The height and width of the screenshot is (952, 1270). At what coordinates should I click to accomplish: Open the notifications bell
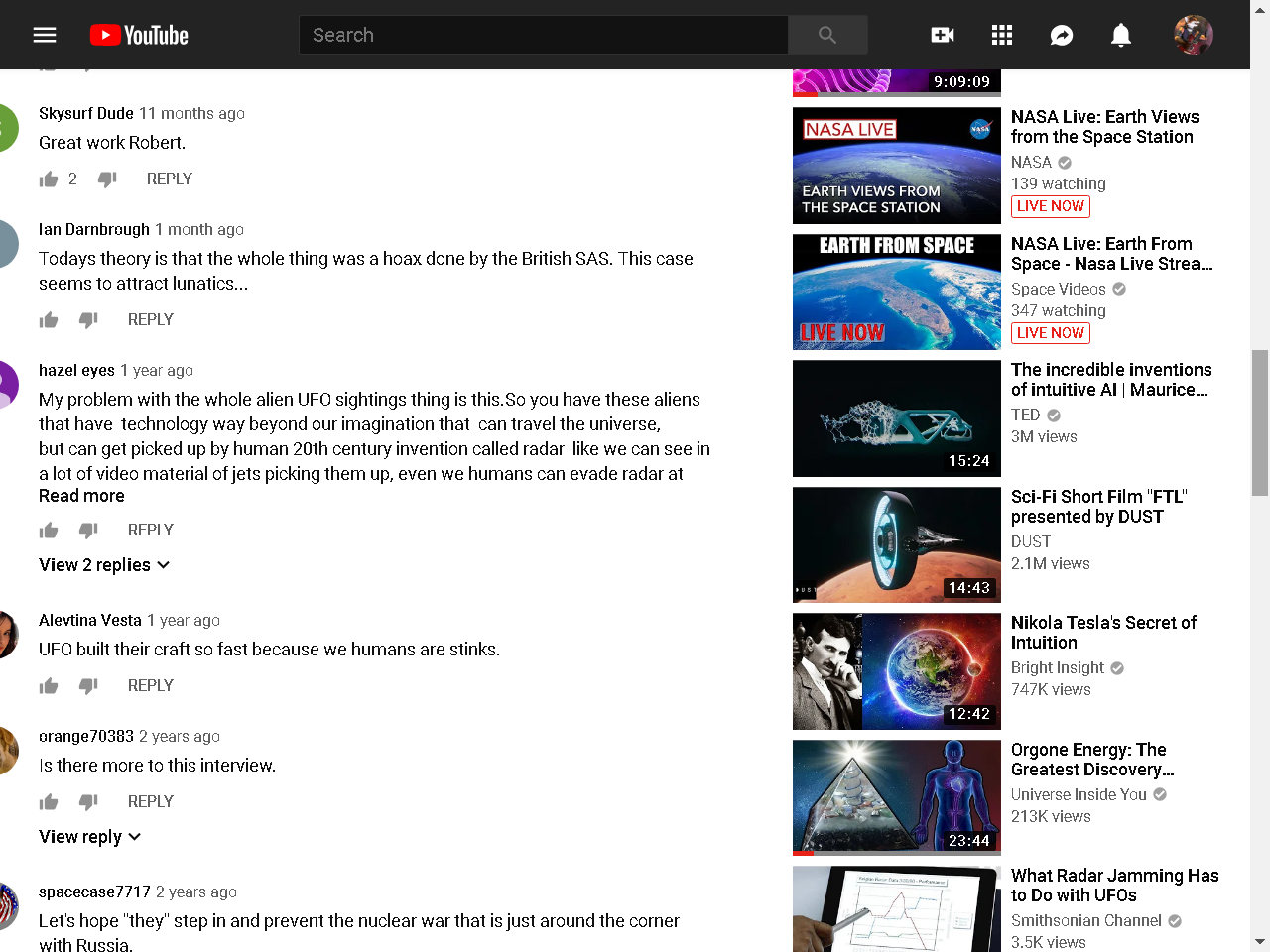point(1121,35)
